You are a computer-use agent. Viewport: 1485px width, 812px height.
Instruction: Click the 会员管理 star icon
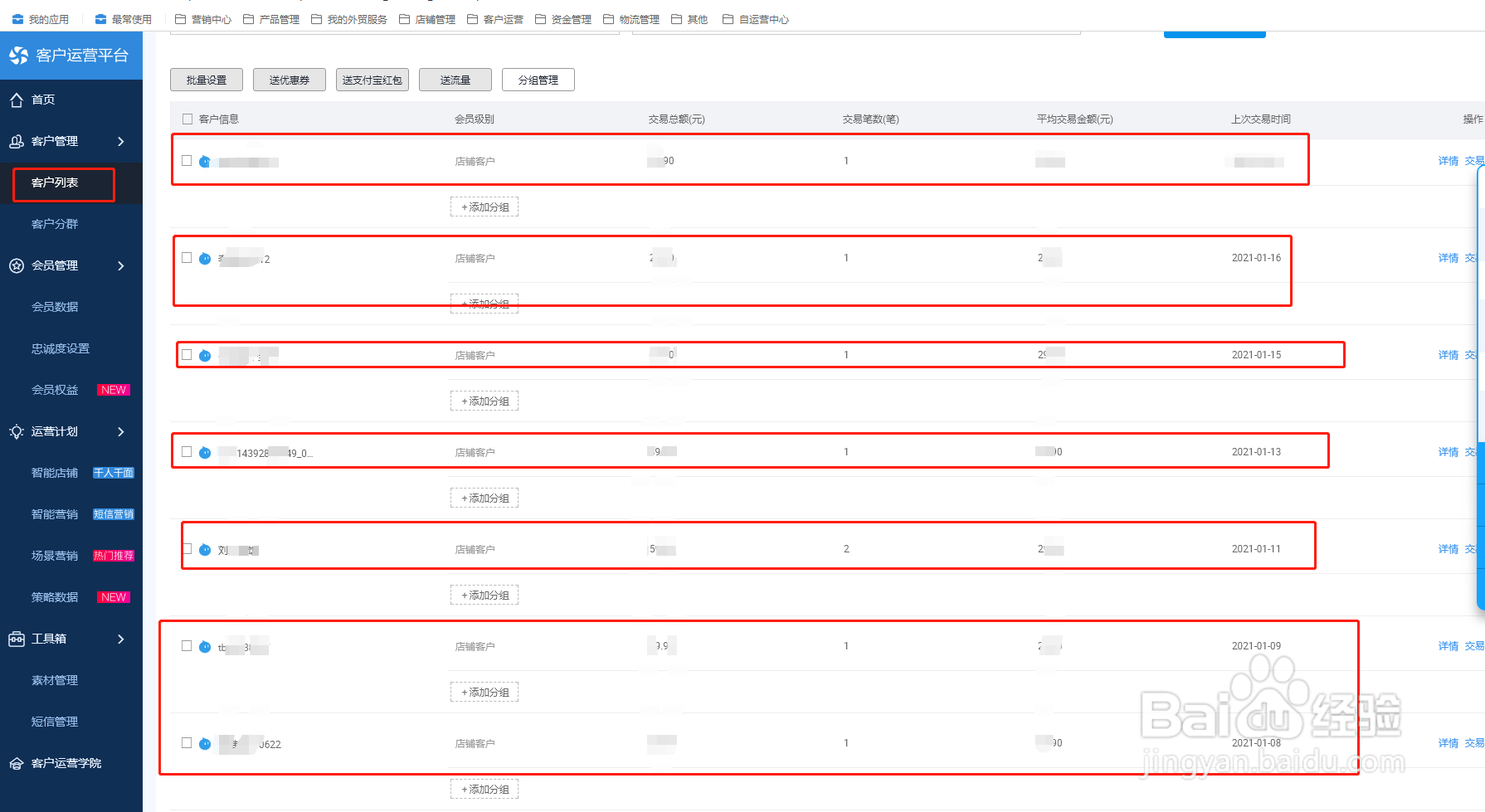17,266
